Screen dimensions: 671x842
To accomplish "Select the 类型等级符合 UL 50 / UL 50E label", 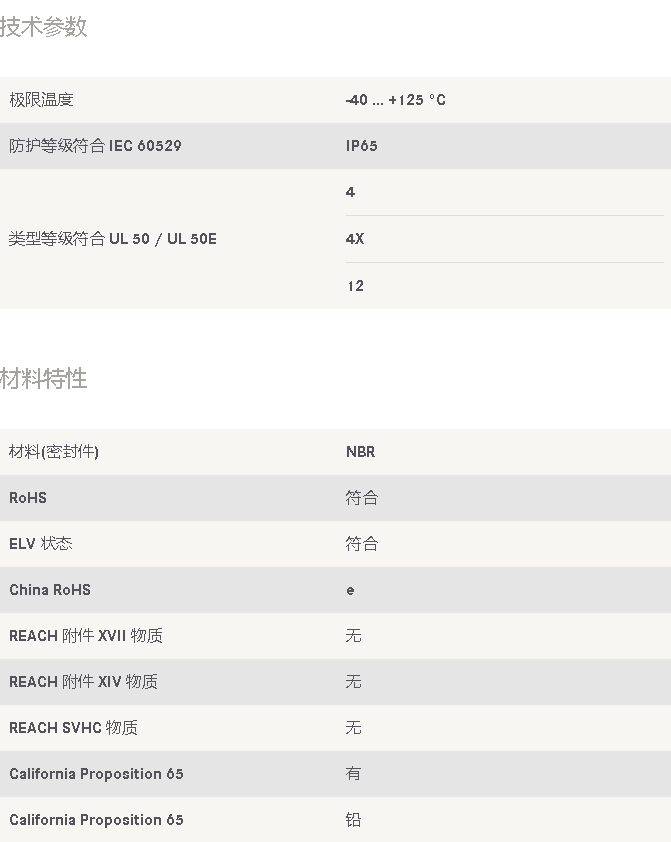I will pyautogui.click(x=113, y=239).
